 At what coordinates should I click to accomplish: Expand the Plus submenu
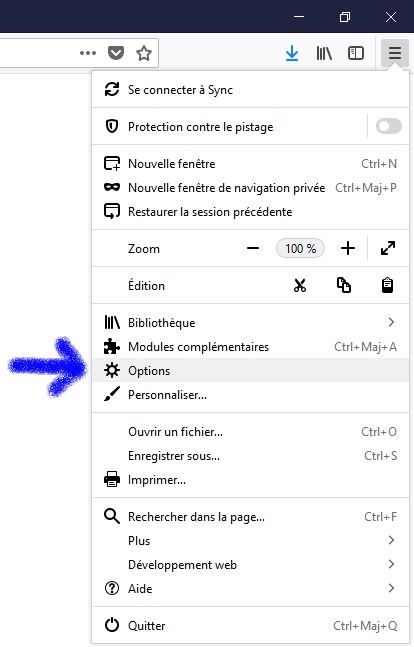250,541
